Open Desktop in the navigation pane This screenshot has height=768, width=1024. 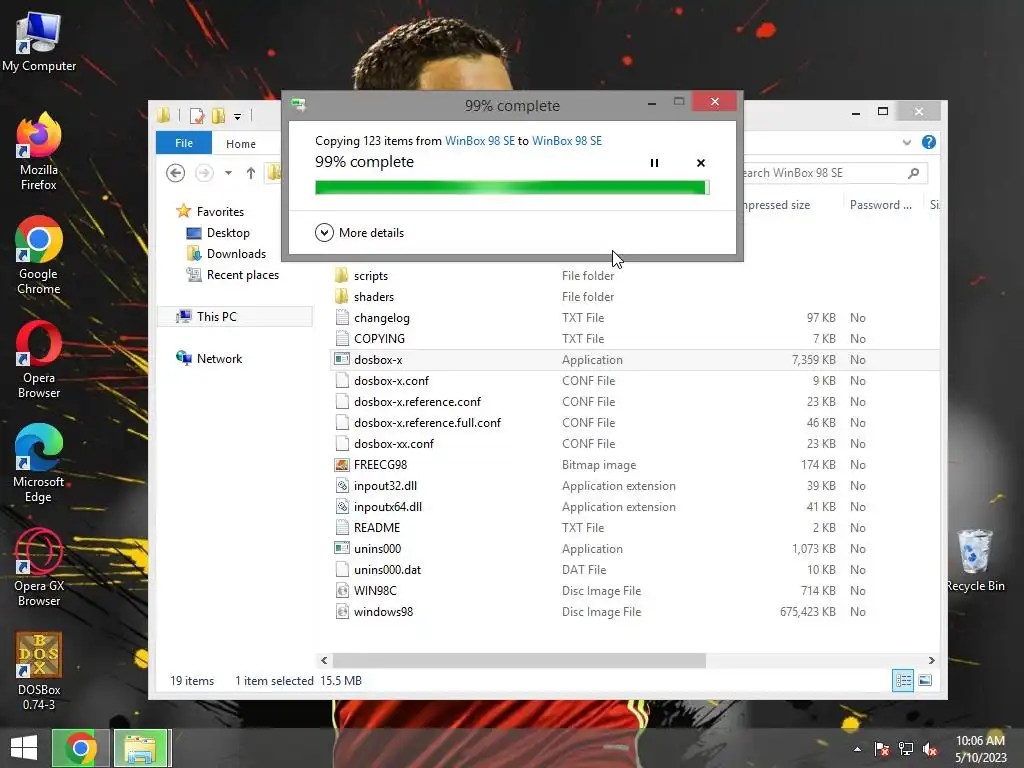[228, 233]
